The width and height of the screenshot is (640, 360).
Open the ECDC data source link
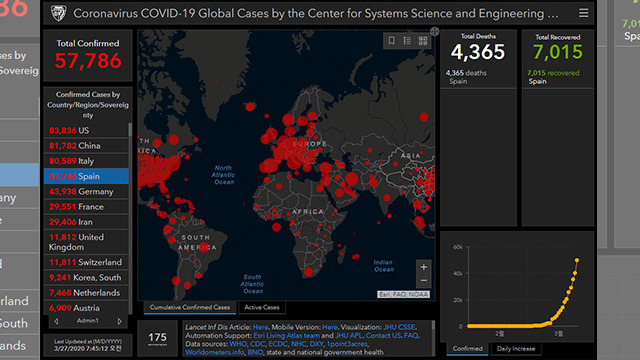point(278,344)
